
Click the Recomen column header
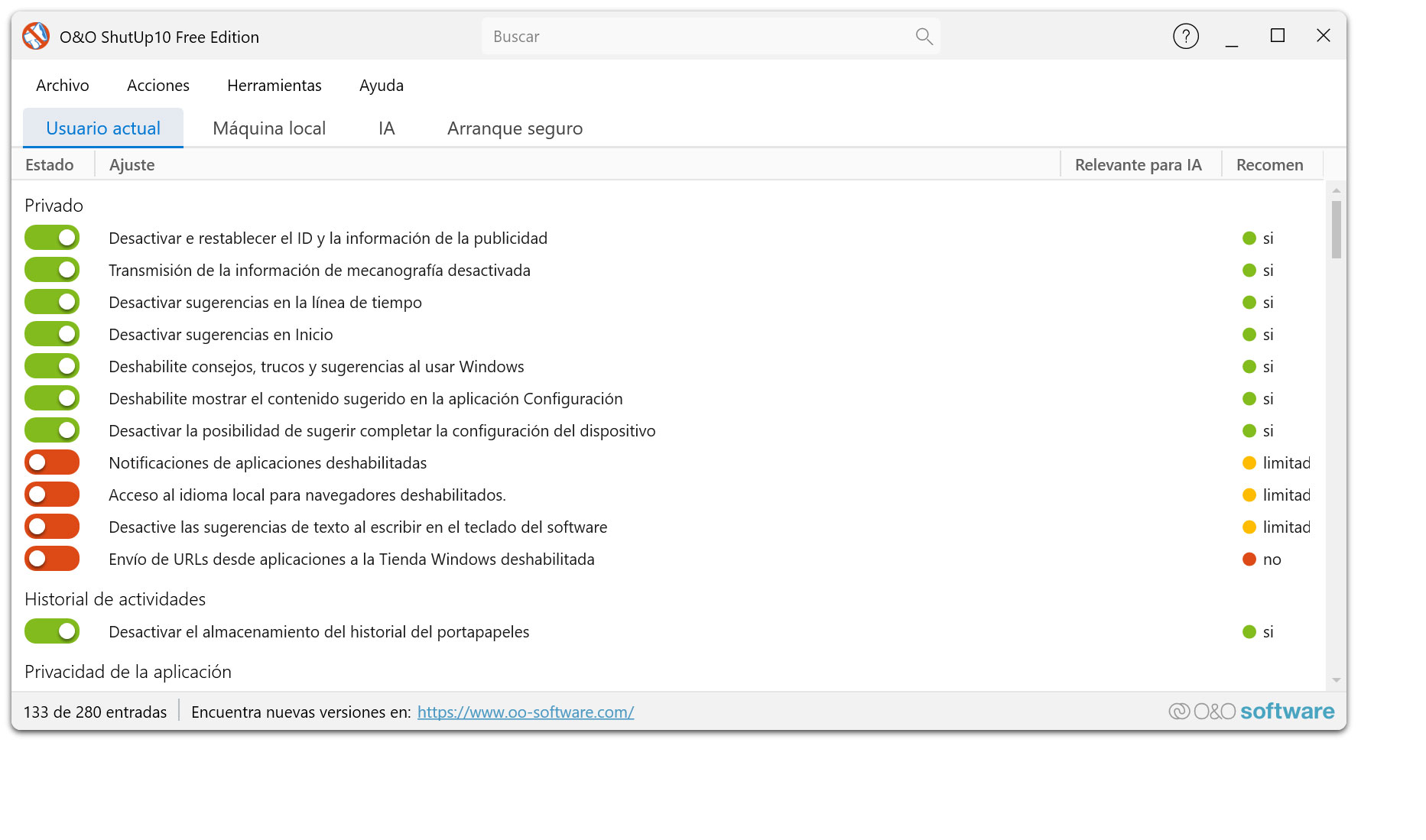1272,164
